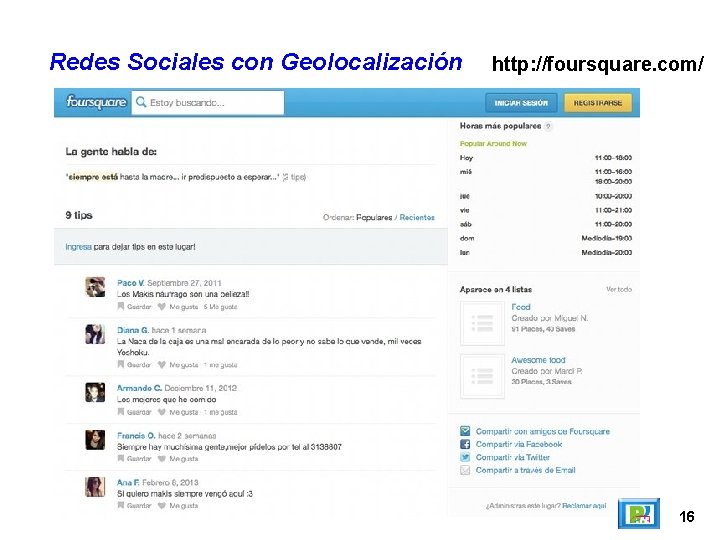This screenshot has height=540, width=720.
Task: Open Francis O.'s profile picture
Action: pyautogui.click(x=95, y=440)
